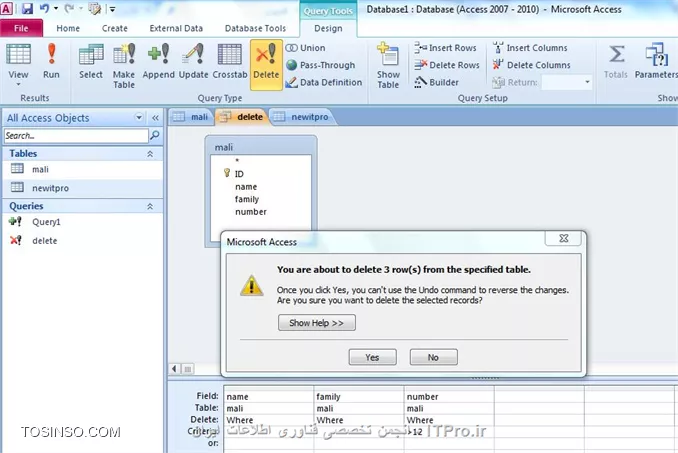Click Delete Columns in Query Setup
Screen dimensions: 678x453
tap(531, 65)
